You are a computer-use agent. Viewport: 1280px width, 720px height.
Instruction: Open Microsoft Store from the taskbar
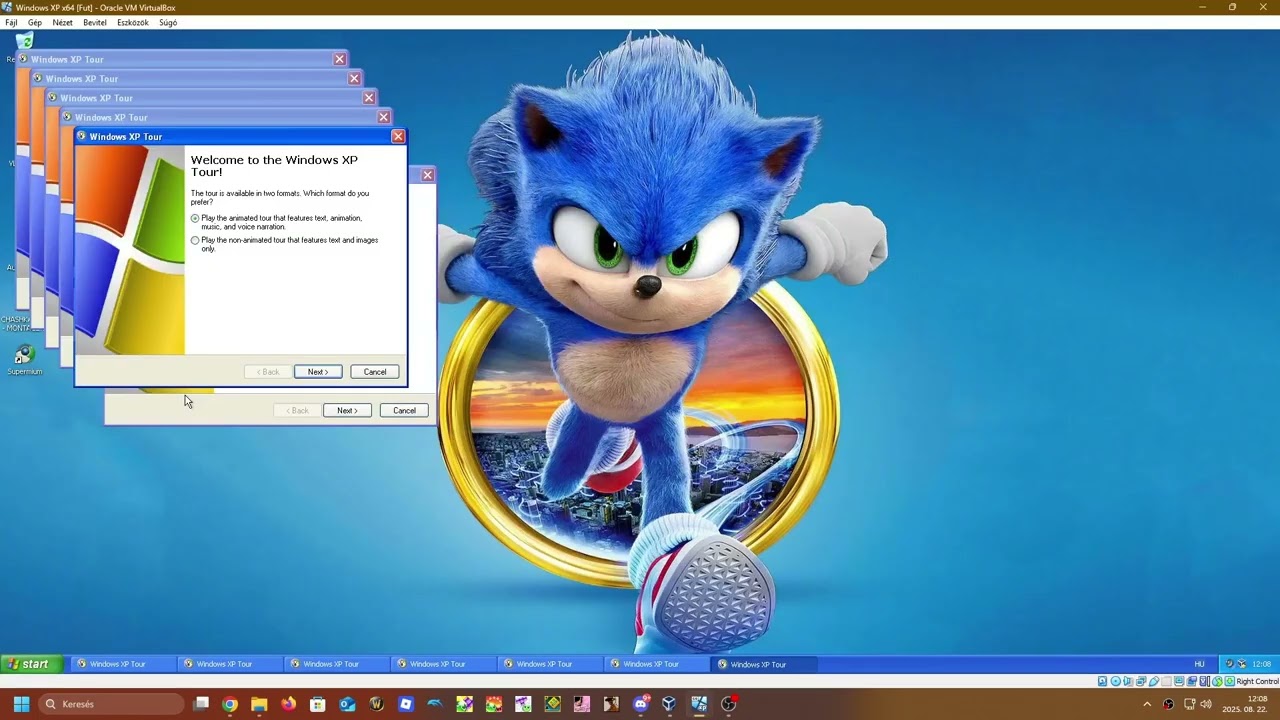[318, 704]
